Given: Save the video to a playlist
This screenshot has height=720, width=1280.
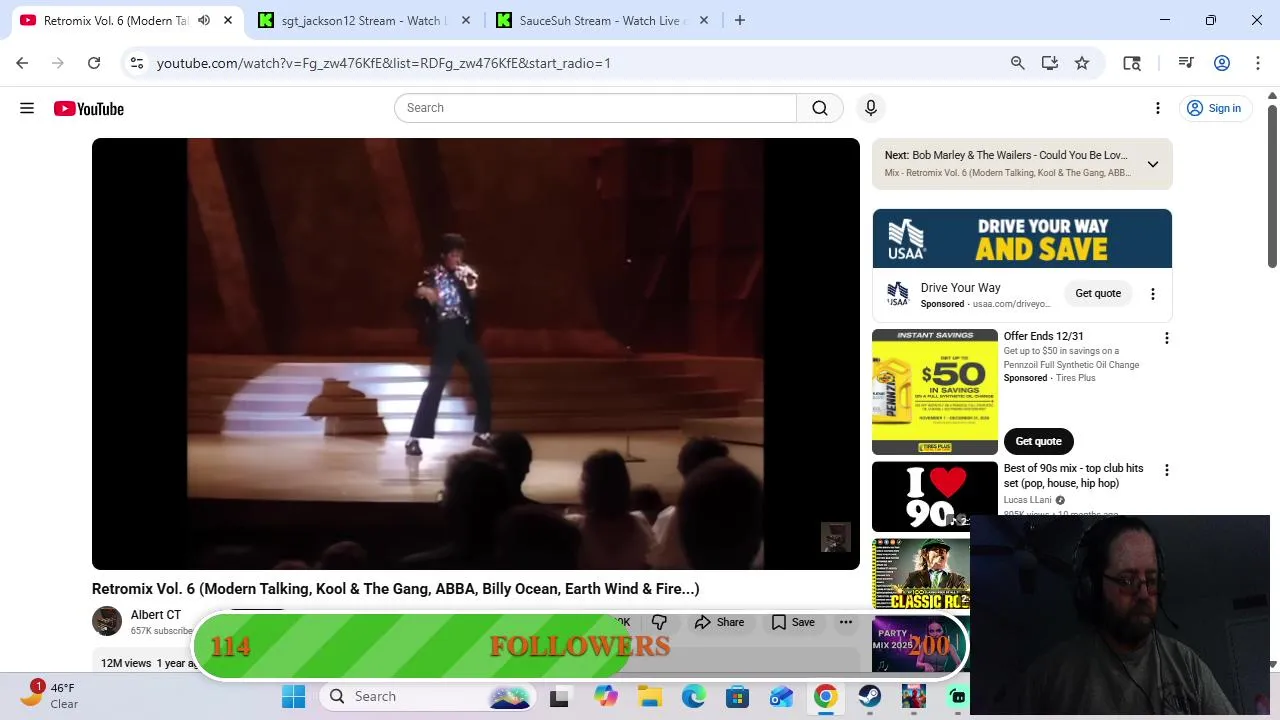Looking at the screenshot, I should point(793,622).
